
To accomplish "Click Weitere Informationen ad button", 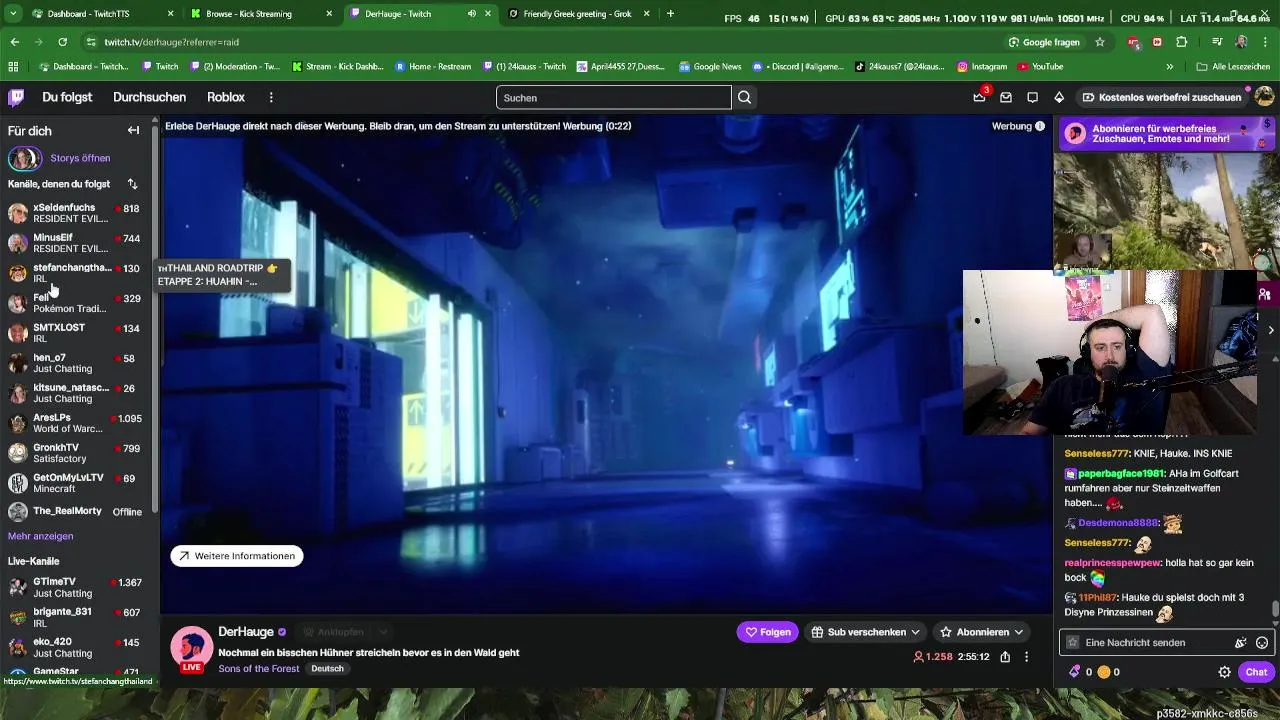I will 236,556.
